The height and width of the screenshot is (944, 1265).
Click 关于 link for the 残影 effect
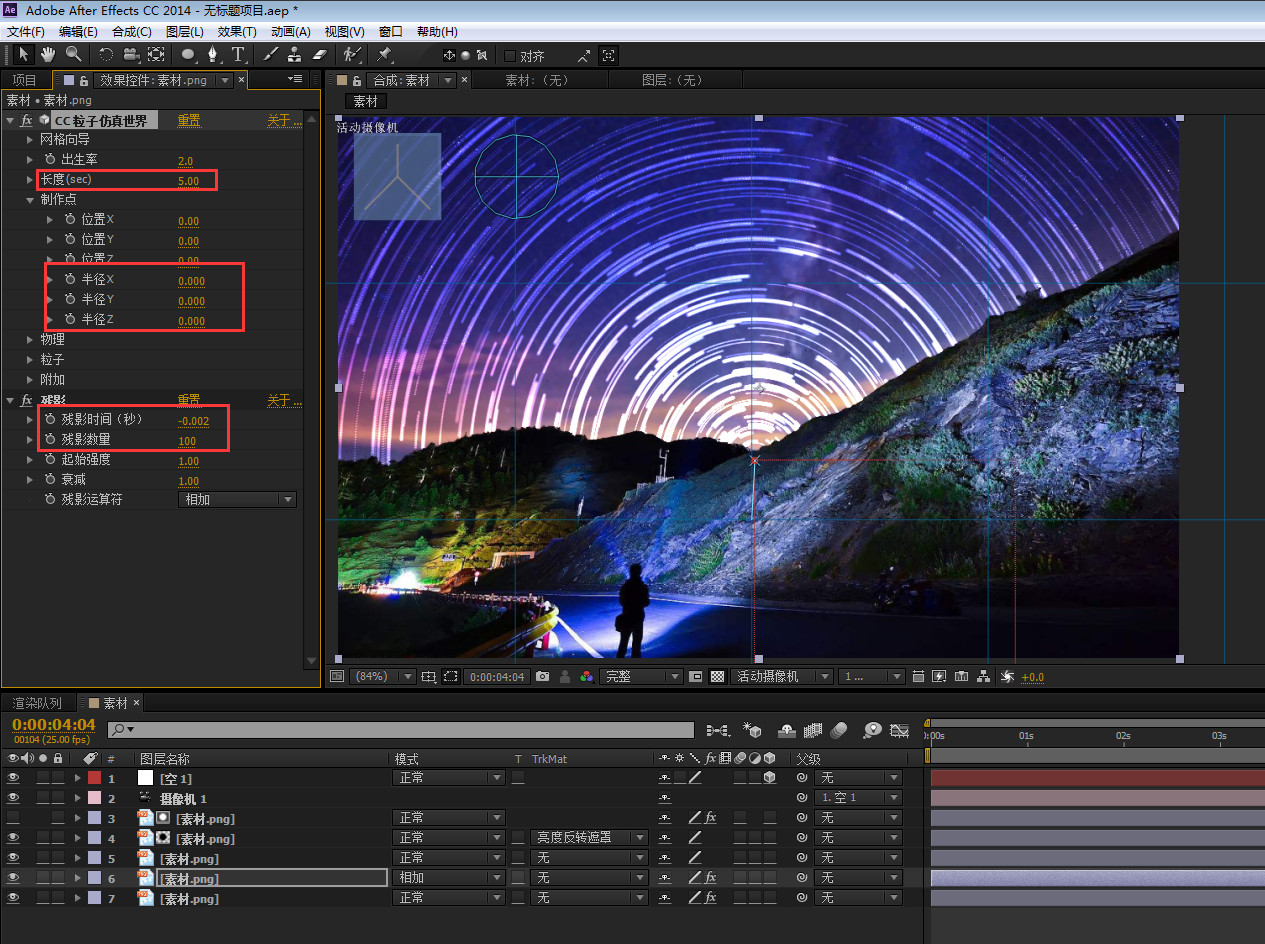(282, 400)
